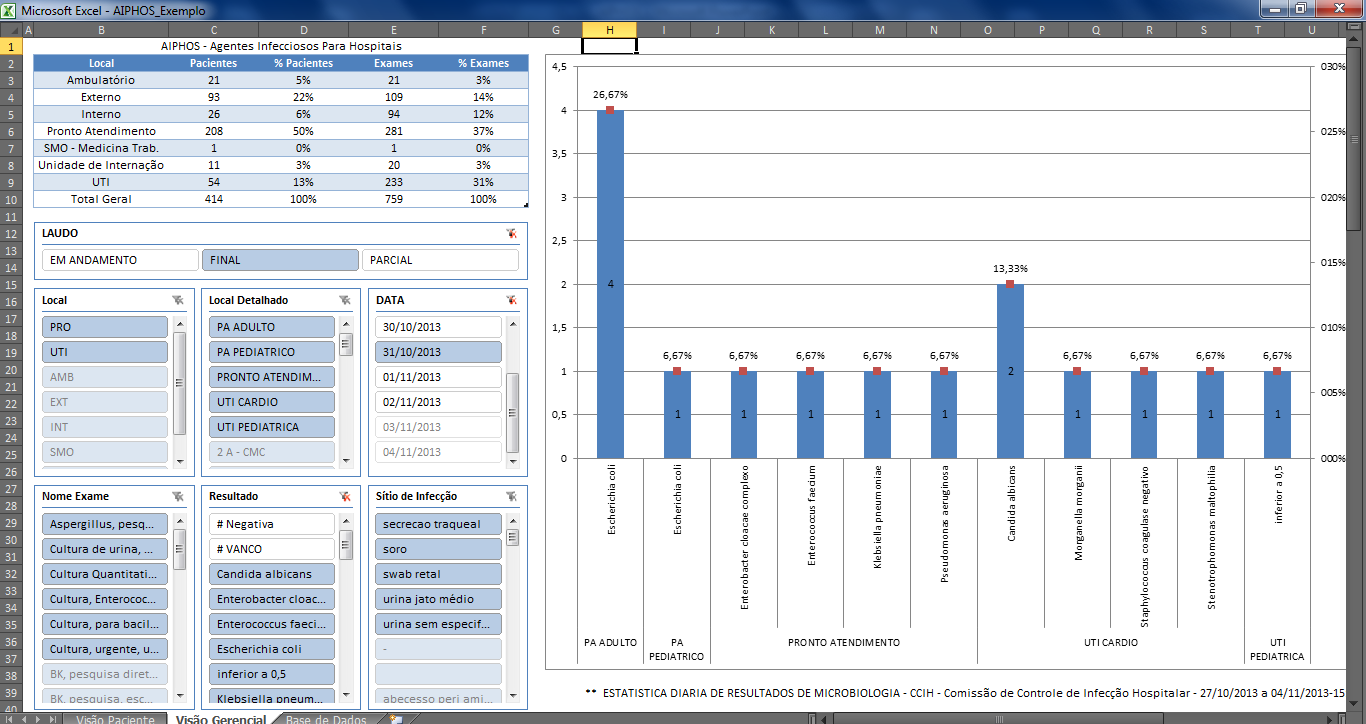Click the up arrow of DATA slicer scrollbar

[513, 324]
